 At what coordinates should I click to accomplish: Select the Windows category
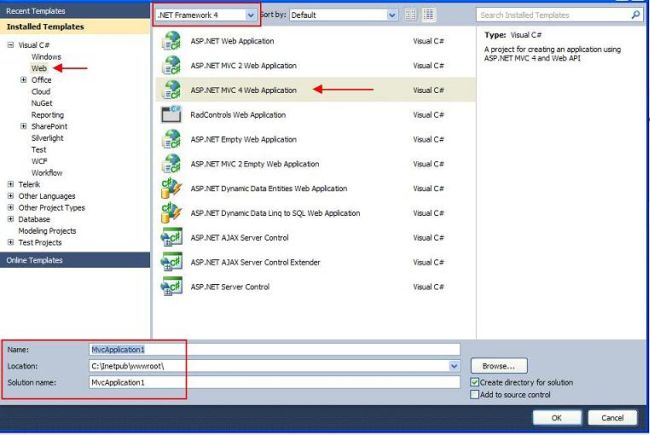(46, 56)
